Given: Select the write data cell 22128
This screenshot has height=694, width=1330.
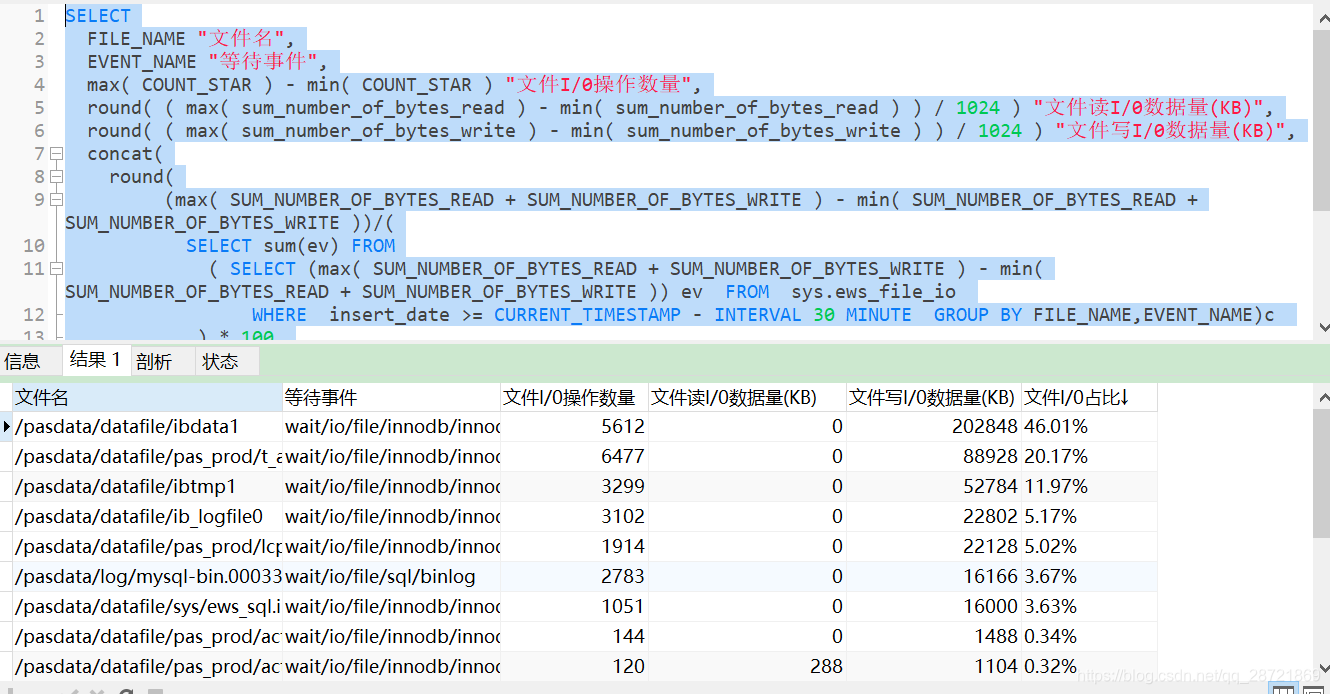Looking at the screenshot, I should pyautogui.click(x=933, y=547).
